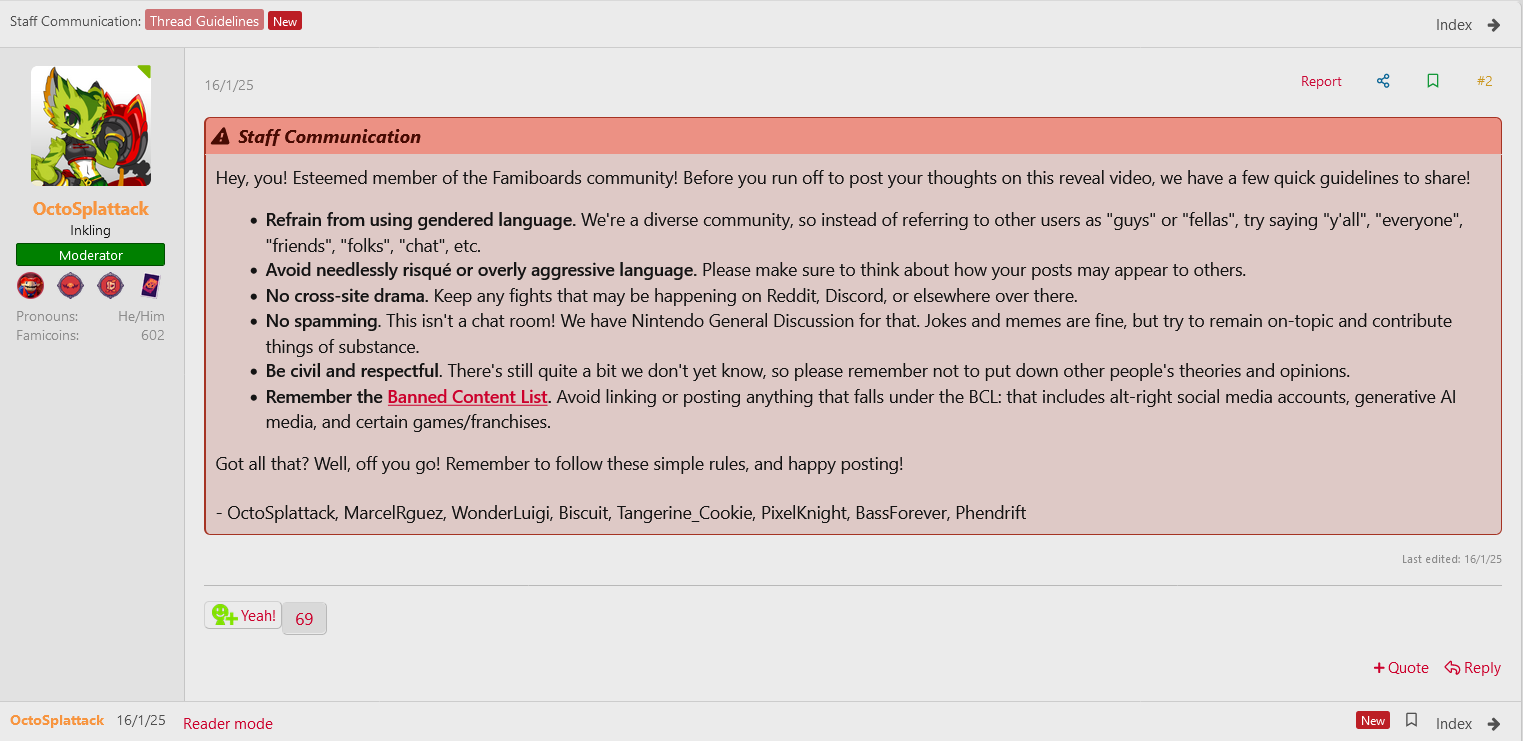1523x741 pixels.
Task: Open OctoSplattack's avatar image
Action: click(x=91, y=126)
